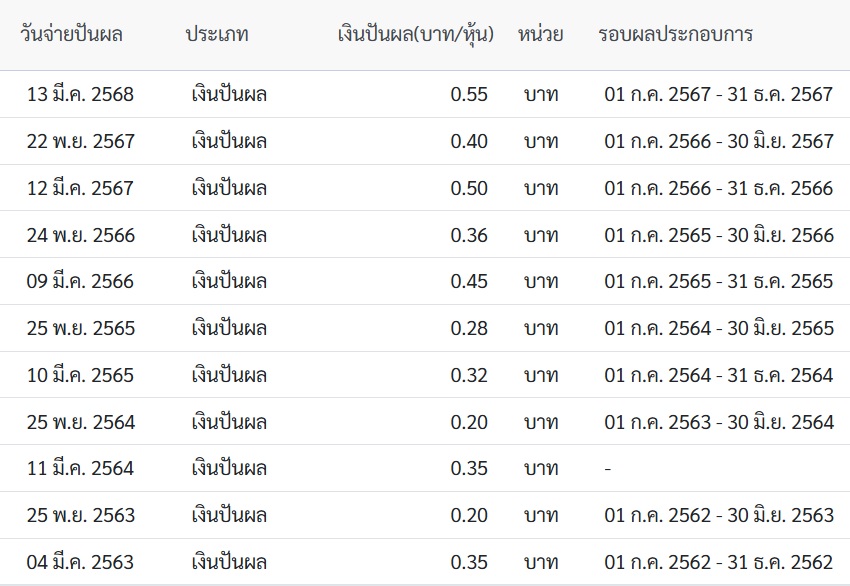Click the dash in the 11 มี.ค. 2564 row
Image resolution: width=850 pixels, height=586 pixels.
coord(608,469)
